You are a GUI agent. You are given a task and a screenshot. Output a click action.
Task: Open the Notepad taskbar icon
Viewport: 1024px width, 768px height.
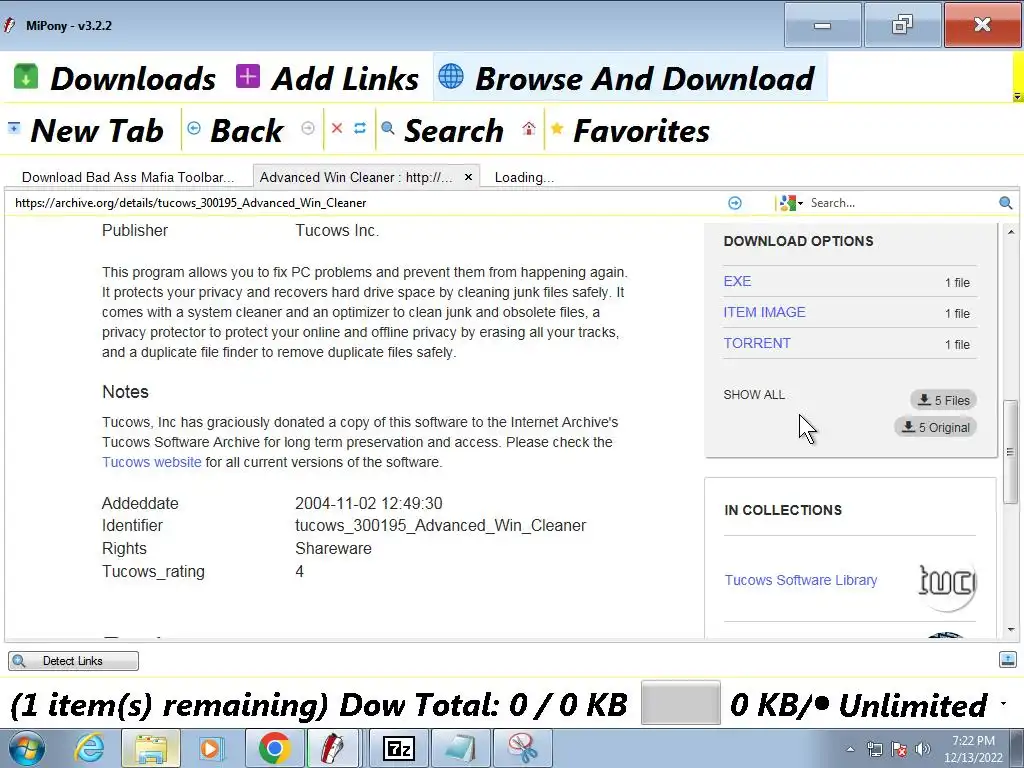coord(460,749)
